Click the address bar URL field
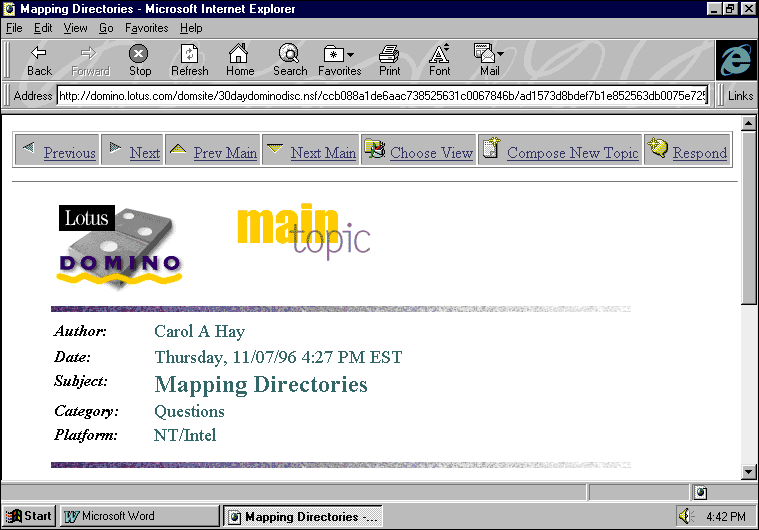The height and width of the screenshot is (530, 759). pos(382,96)
